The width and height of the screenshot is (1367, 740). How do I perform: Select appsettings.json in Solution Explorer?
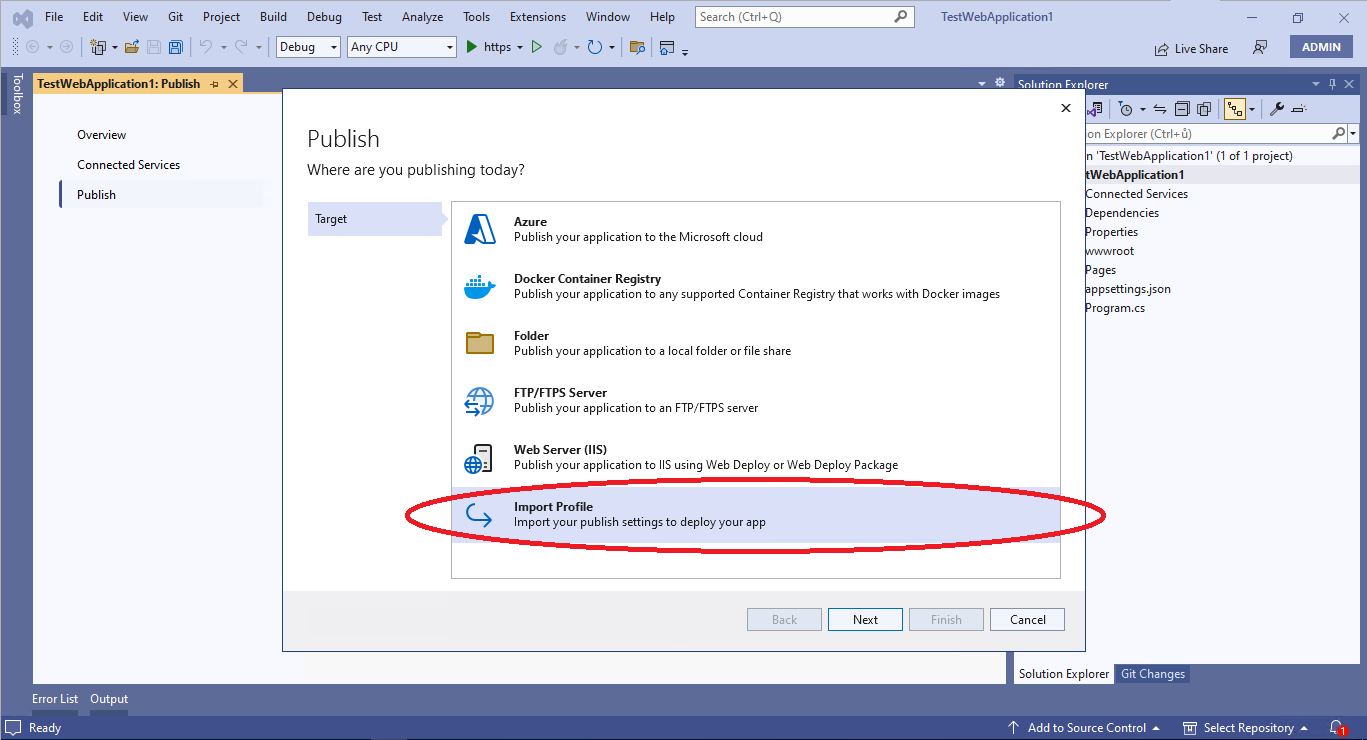click(1128, 289)
